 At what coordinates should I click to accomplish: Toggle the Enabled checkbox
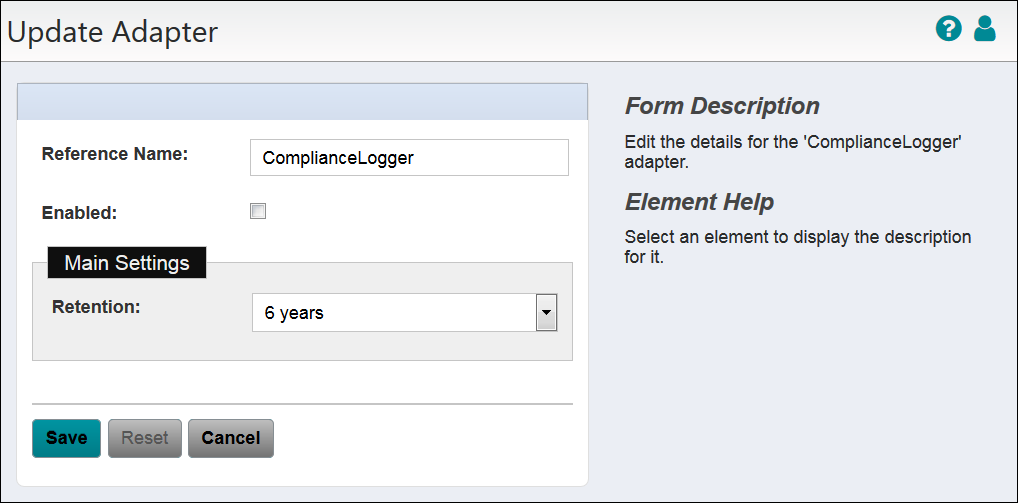tap(259, 211)
